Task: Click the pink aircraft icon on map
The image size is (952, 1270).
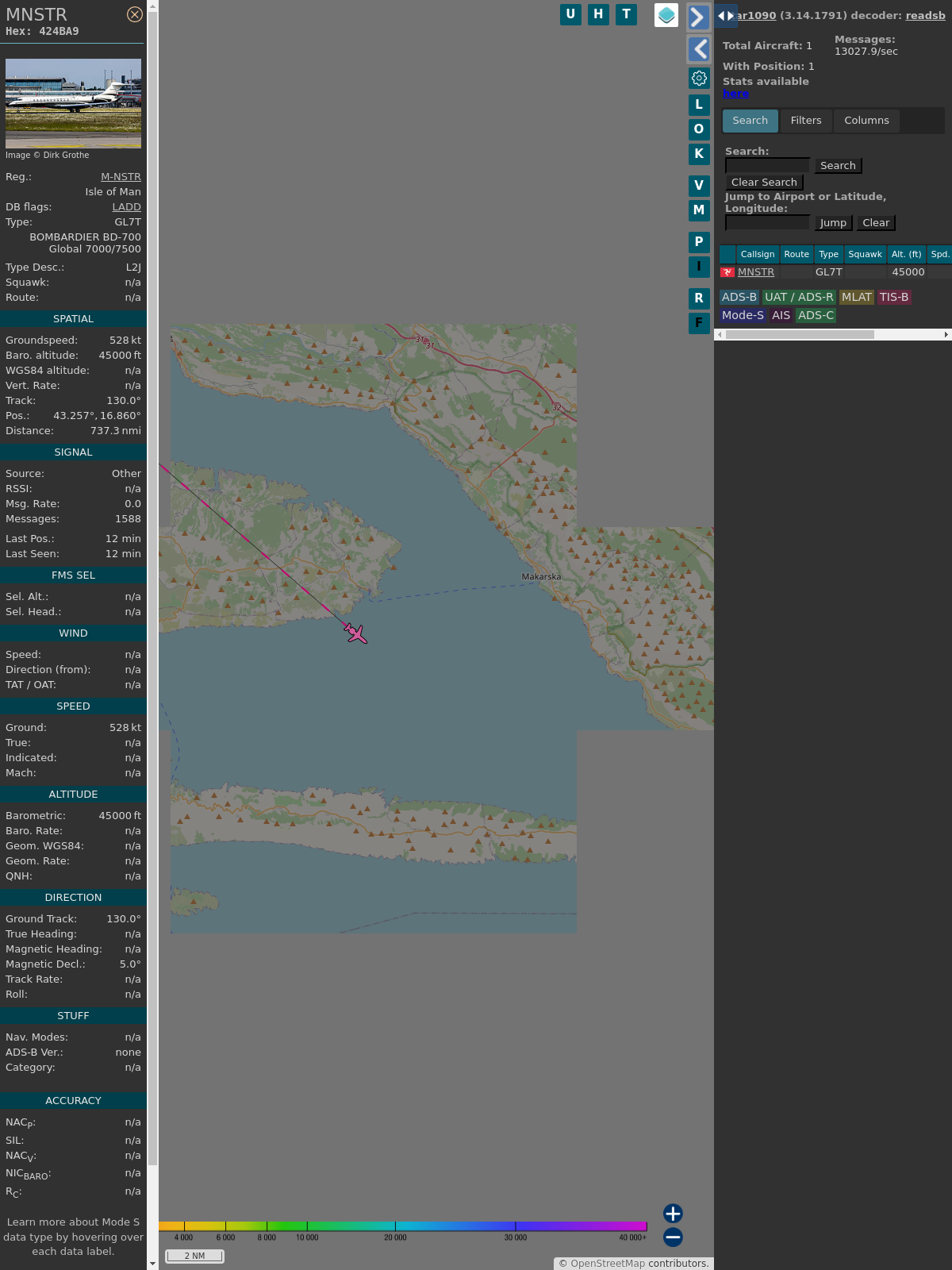Action: (355, 633)
